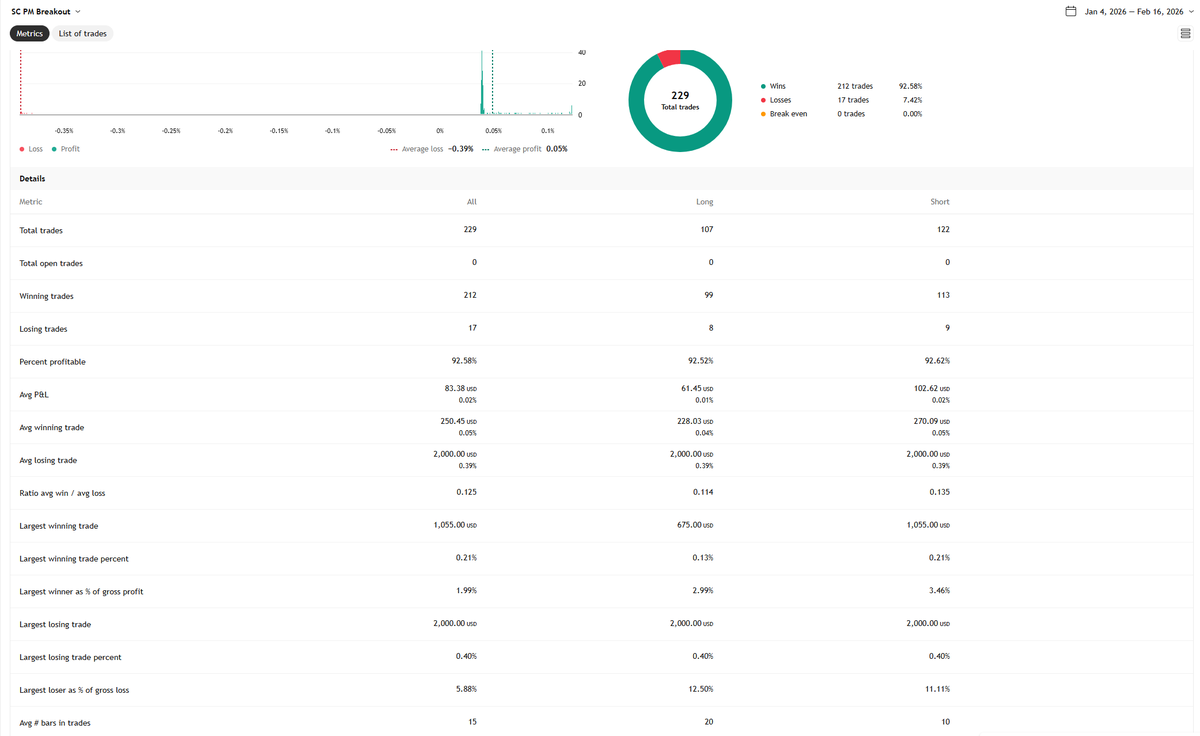This screenshot has height=736, width=1200.
Task: Select the Percent profitable row label
Action: tap(52, 362)
